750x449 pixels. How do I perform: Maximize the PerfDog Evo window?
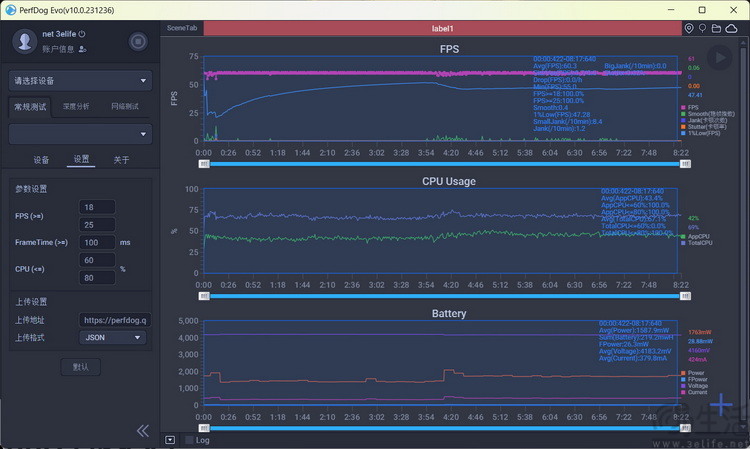702,10
